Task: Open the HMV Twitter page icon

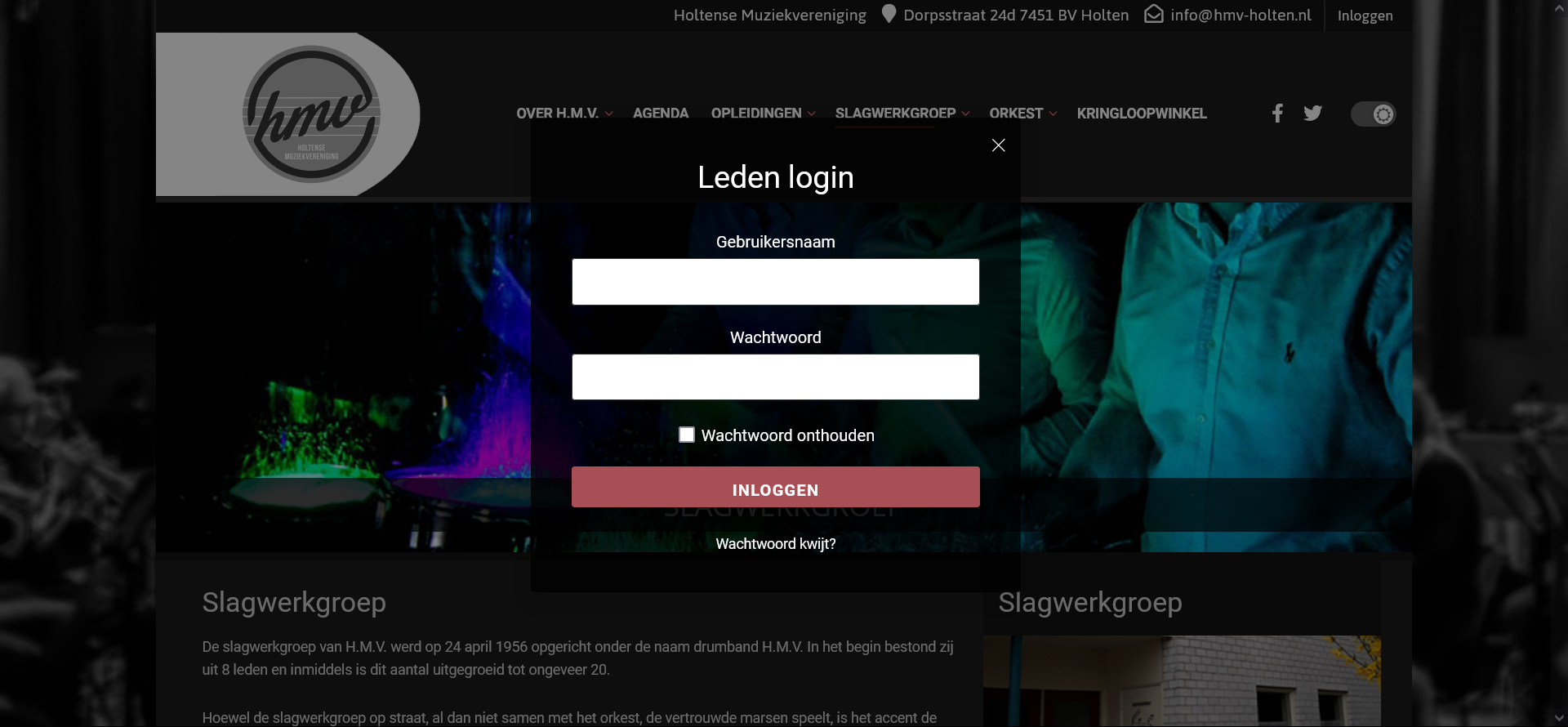Action: point(1312,114)
